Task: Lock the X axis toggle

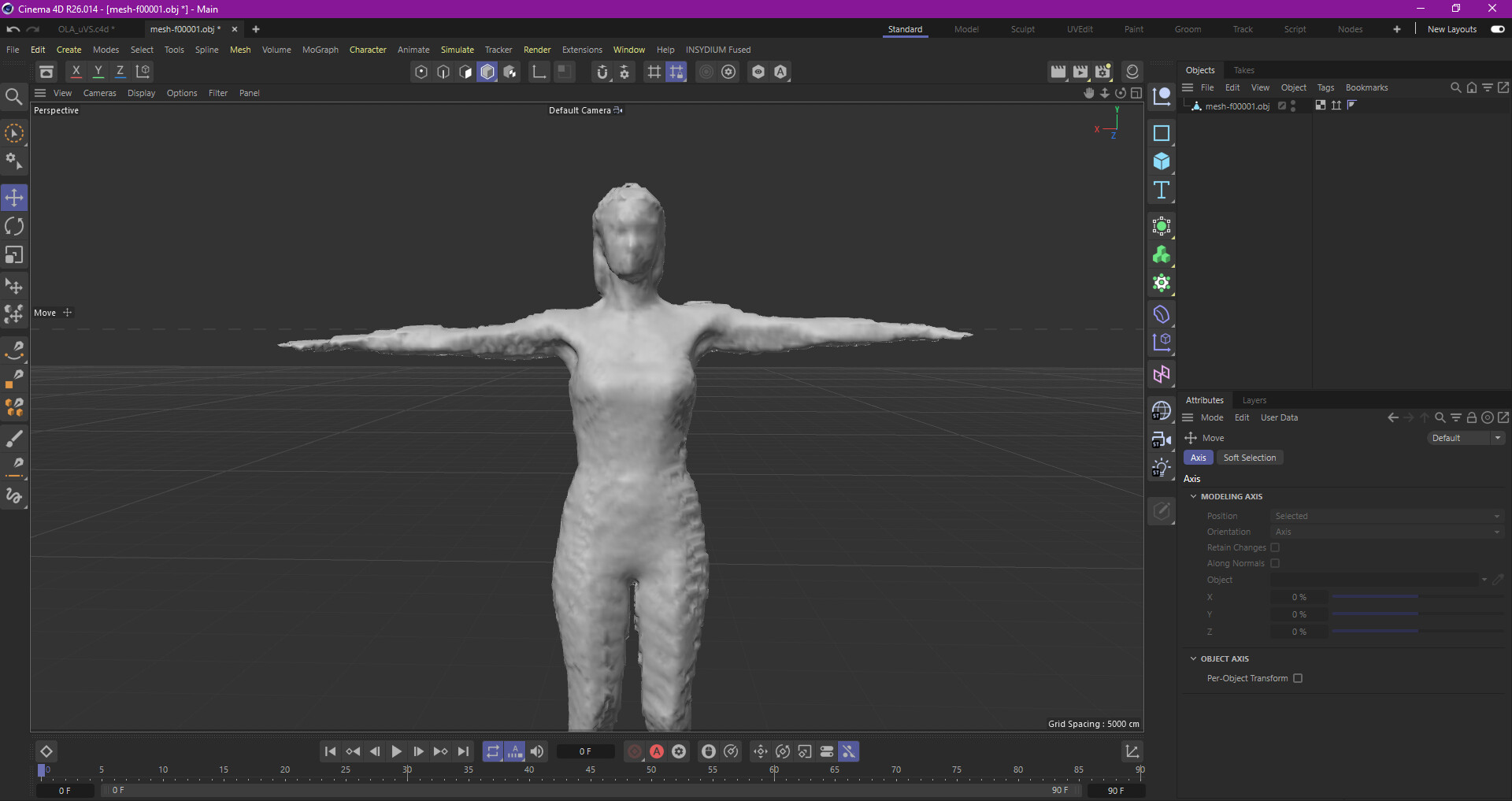Action: tap(76, 72)
